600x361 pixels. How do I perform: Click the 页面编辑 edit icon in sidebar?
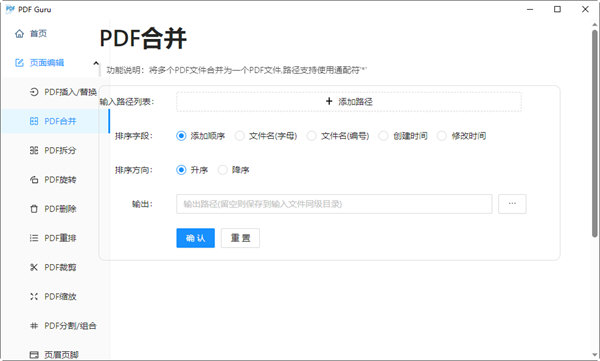click(19, 63)
